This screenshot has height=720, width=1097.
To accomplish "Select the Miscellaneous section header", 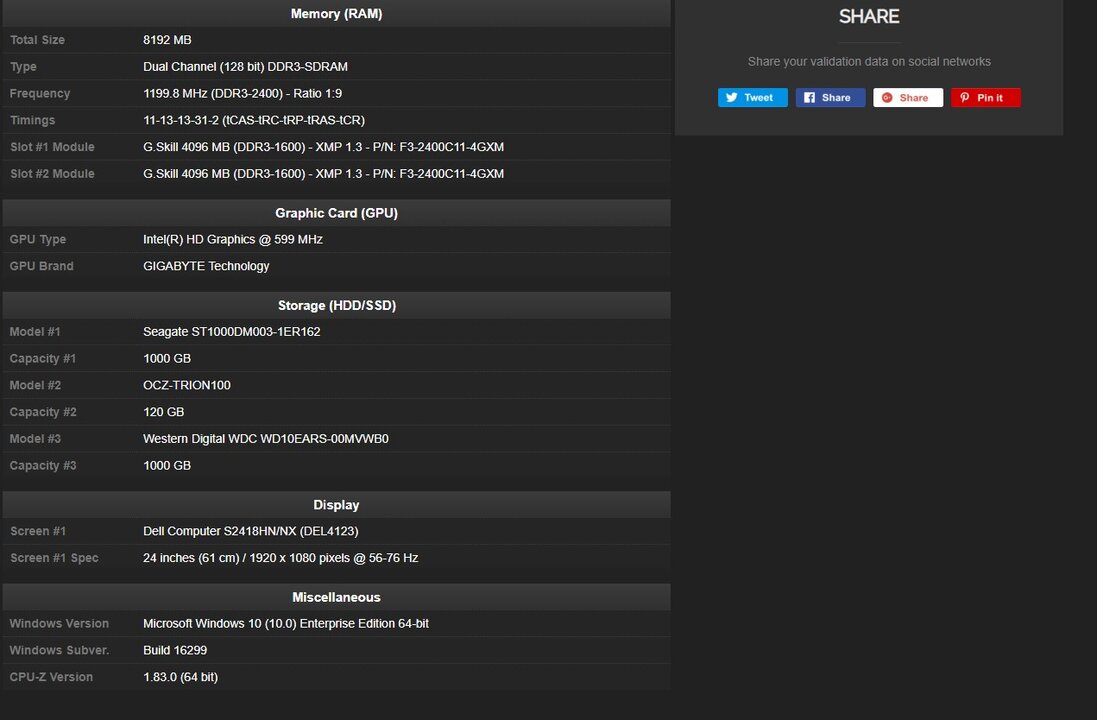I will tap(337, 597).
